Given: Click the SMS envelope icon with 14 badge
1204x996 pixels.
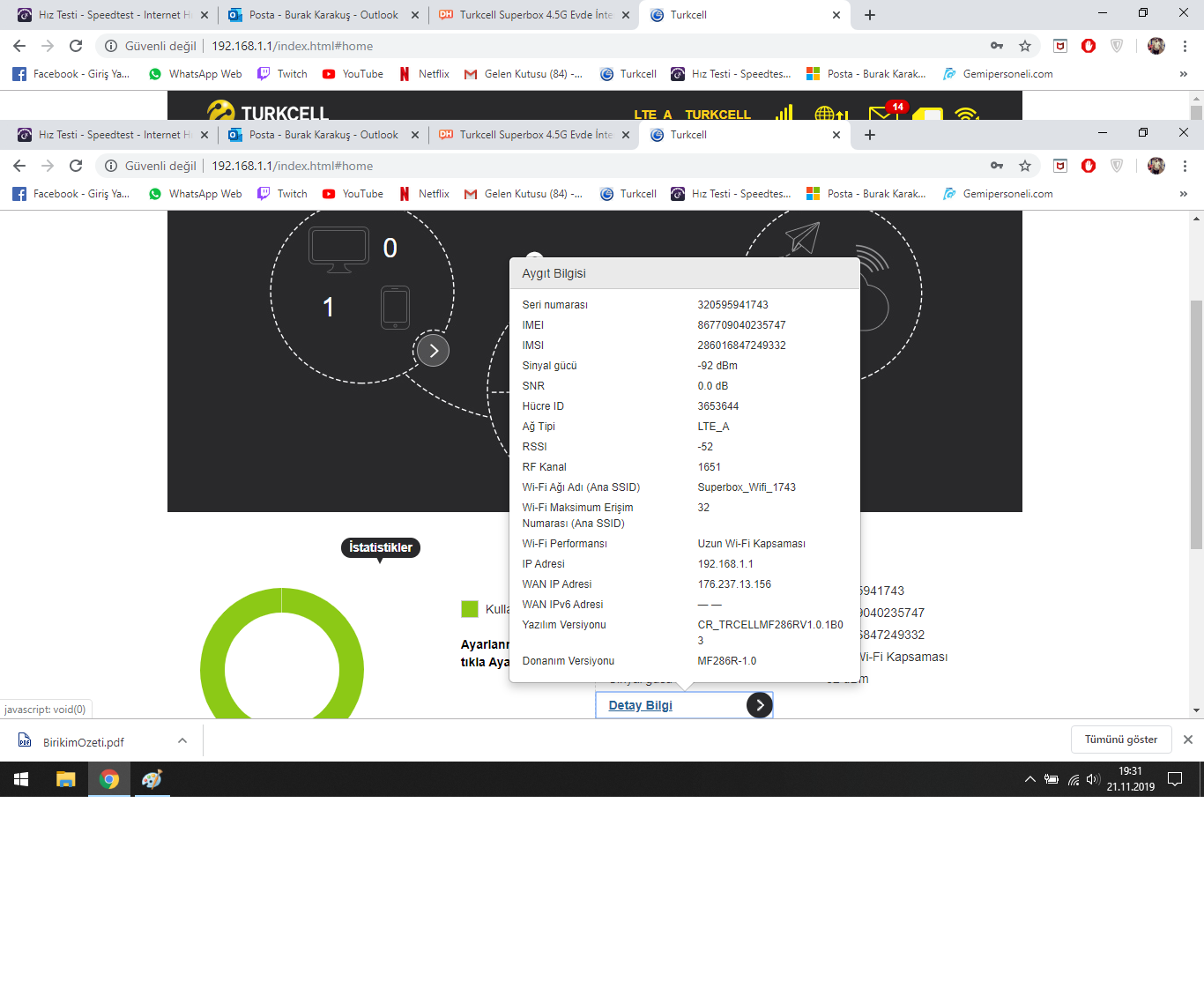Looking at the screenshot, I should click(883, 113).
